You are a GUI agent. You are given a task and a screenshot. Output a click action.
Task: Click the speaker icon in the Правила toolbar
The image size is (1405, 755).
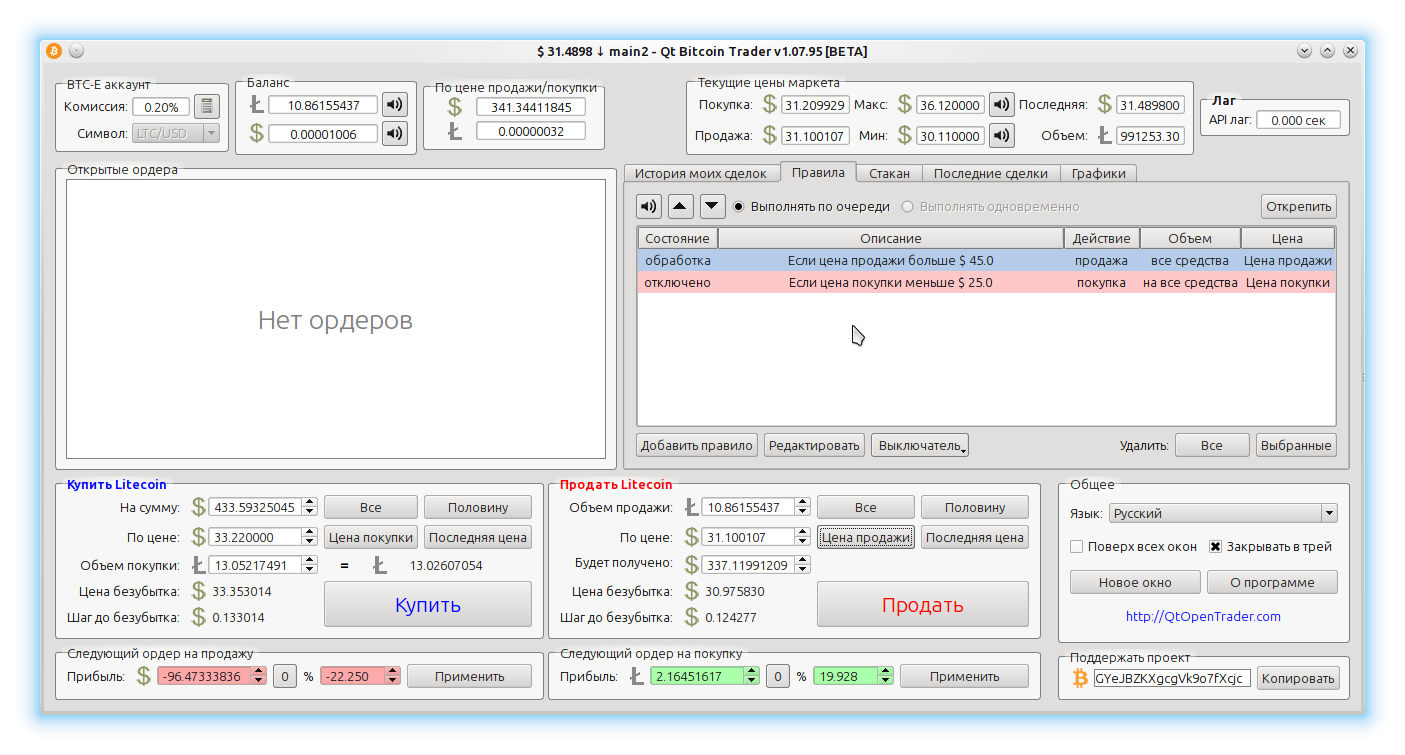tap(649, 207)
